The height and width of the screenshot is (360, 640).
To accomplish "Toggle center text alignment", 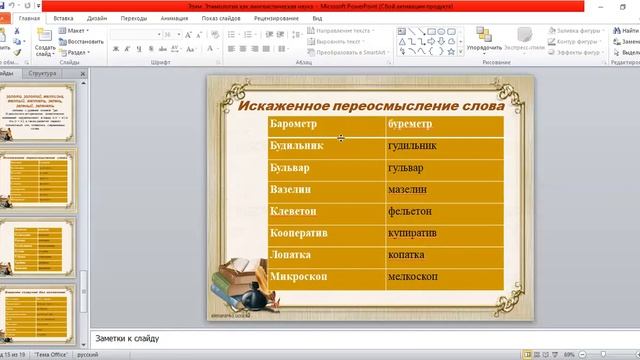I will (243, 49).
